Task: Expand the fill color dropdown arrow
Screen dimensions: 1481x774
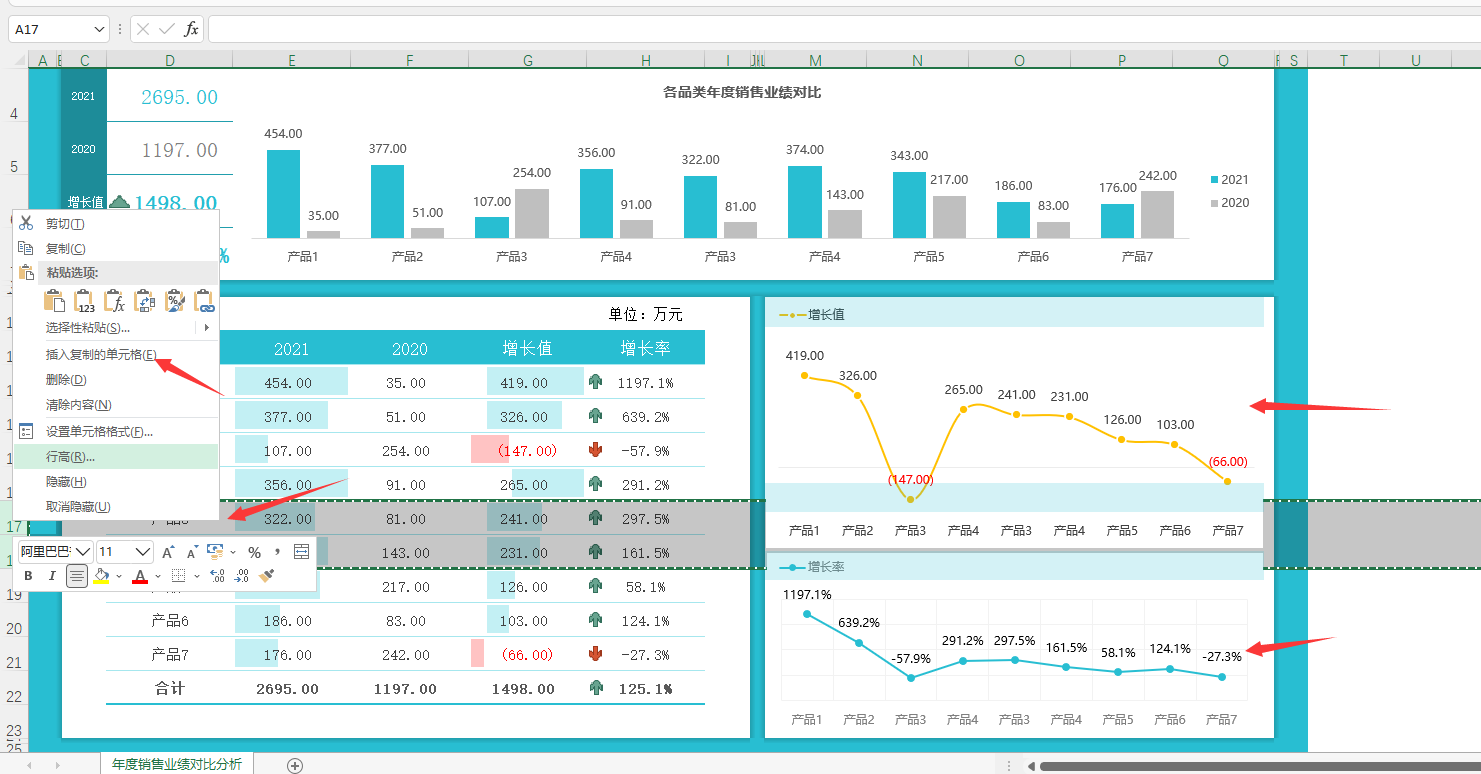Action: 119,576
